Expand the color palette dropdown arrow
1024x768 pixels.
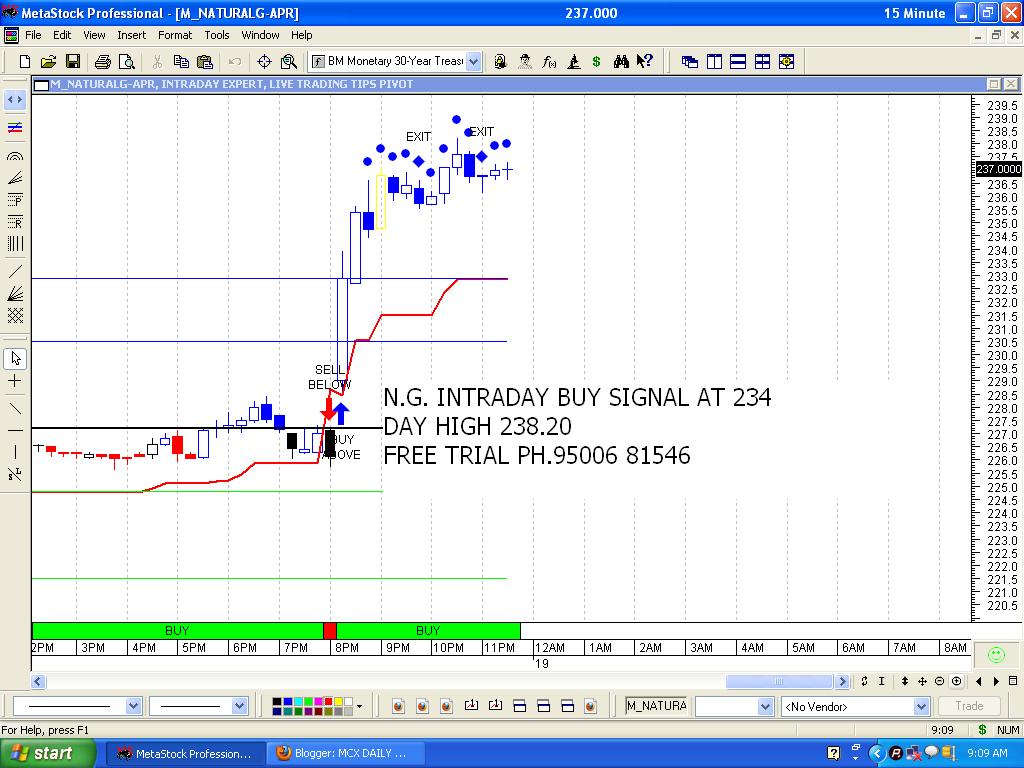(x=359, y=706)
